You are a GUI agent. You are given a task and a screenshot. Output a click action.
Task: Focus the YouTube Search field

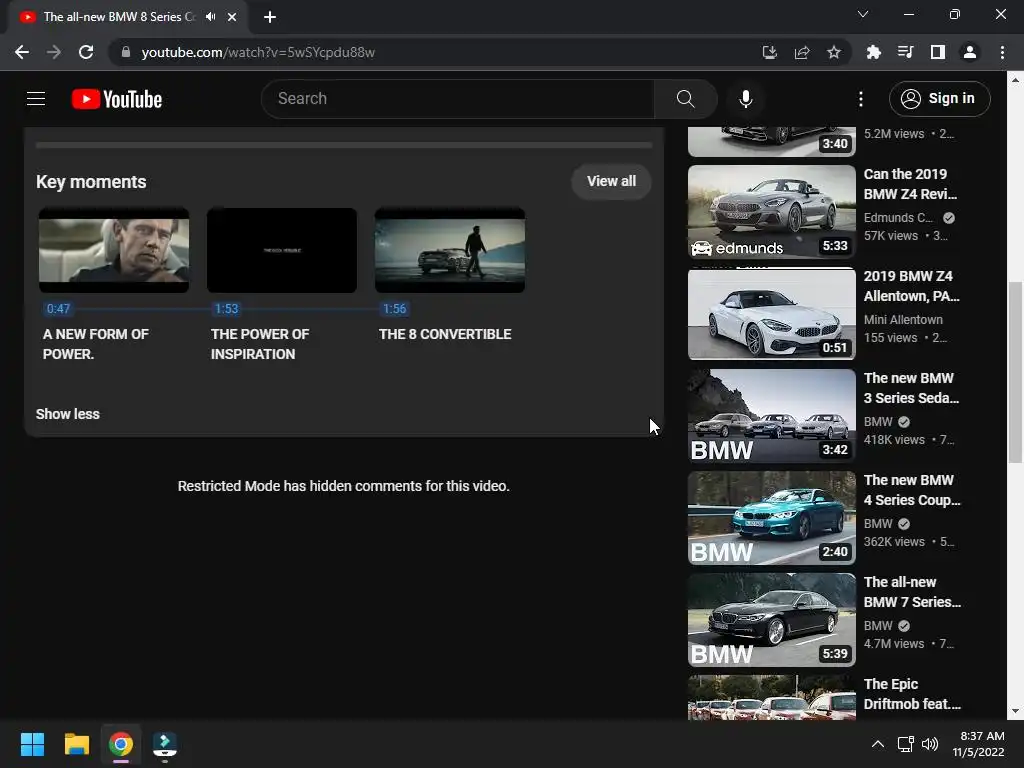pos(458,99)
